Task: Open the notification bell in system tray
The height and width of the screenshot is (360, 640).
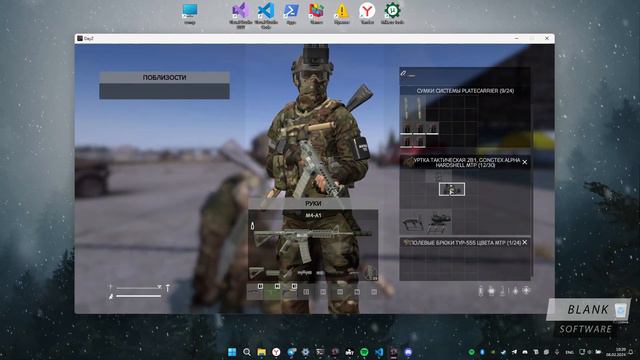Action: (631, 352)
